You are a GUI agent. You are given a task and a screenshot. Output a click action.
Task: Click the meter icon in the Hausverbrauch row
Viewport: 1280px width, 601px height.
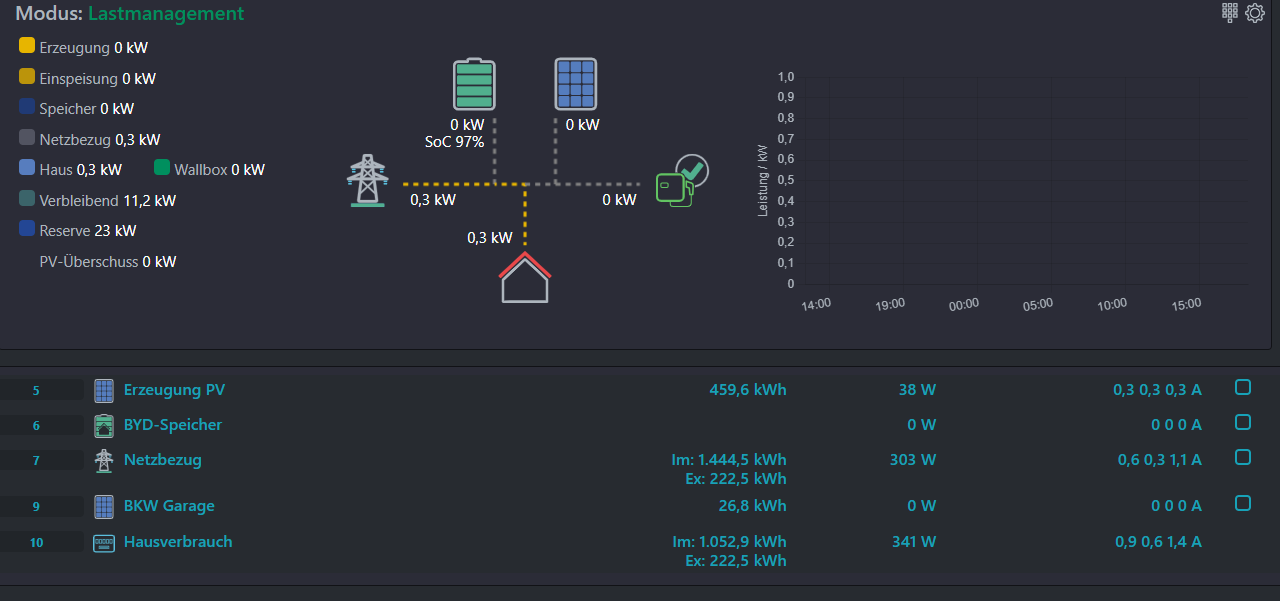point(104,543)
